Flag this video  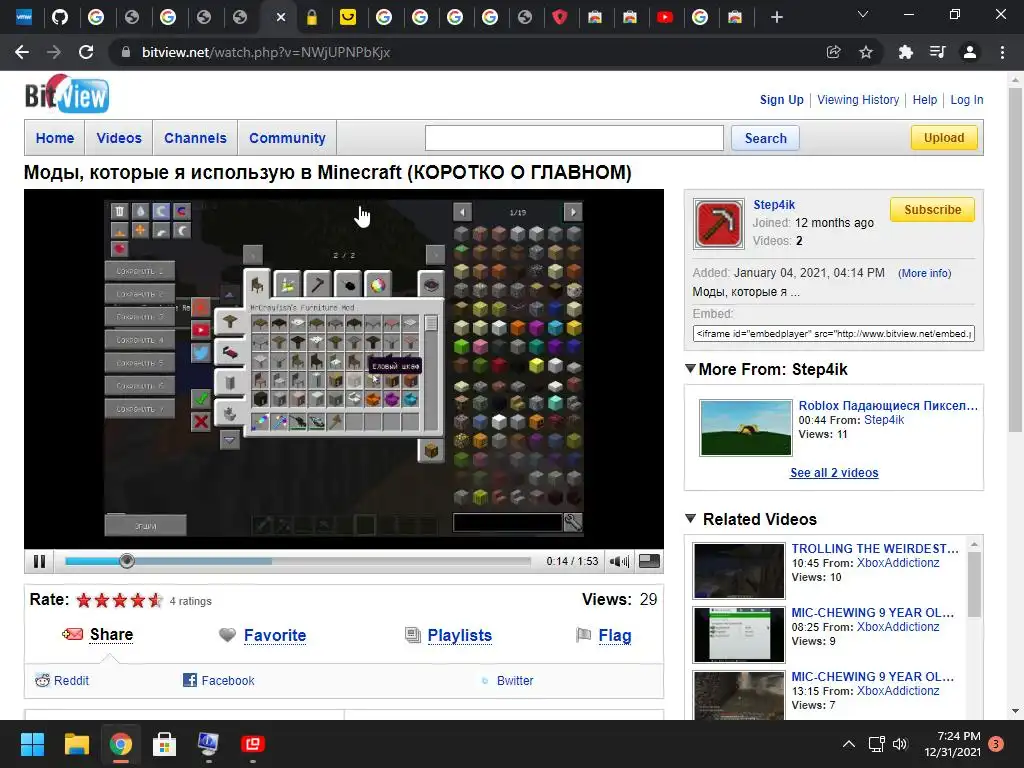tap(615, 635)
